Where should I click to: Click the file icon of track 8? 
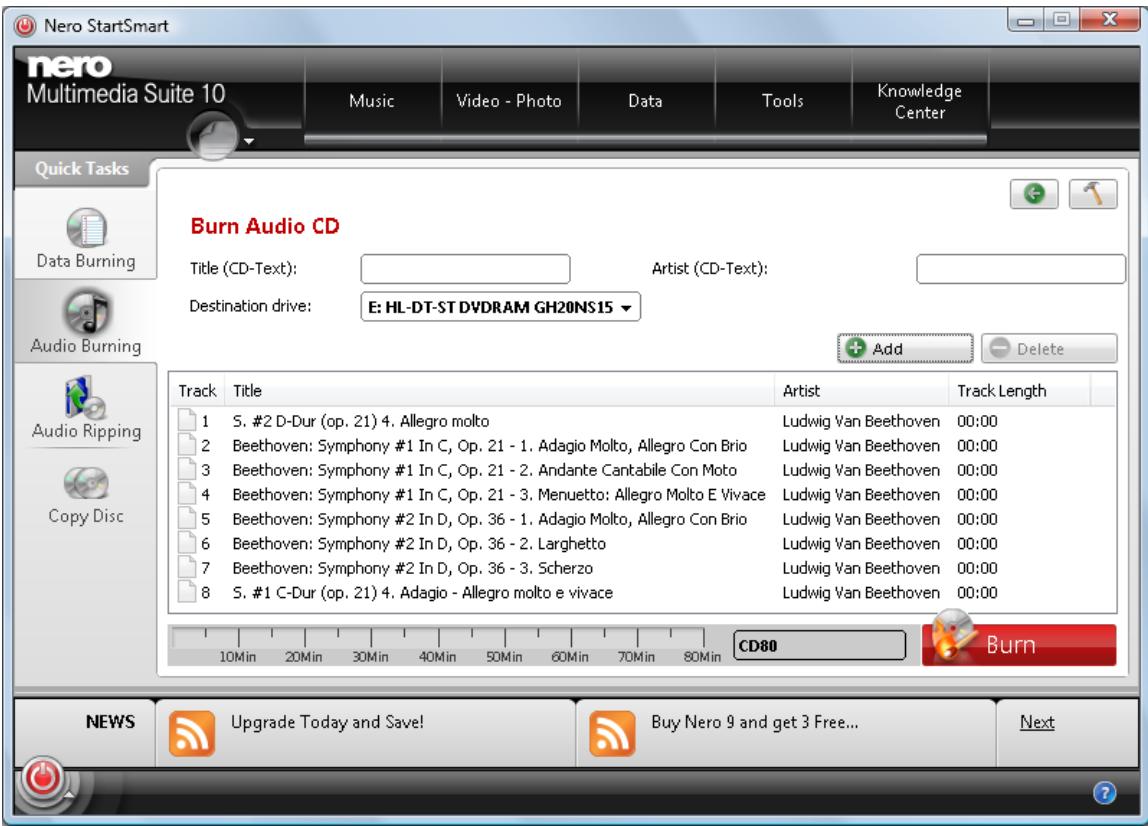coord(187,592)
